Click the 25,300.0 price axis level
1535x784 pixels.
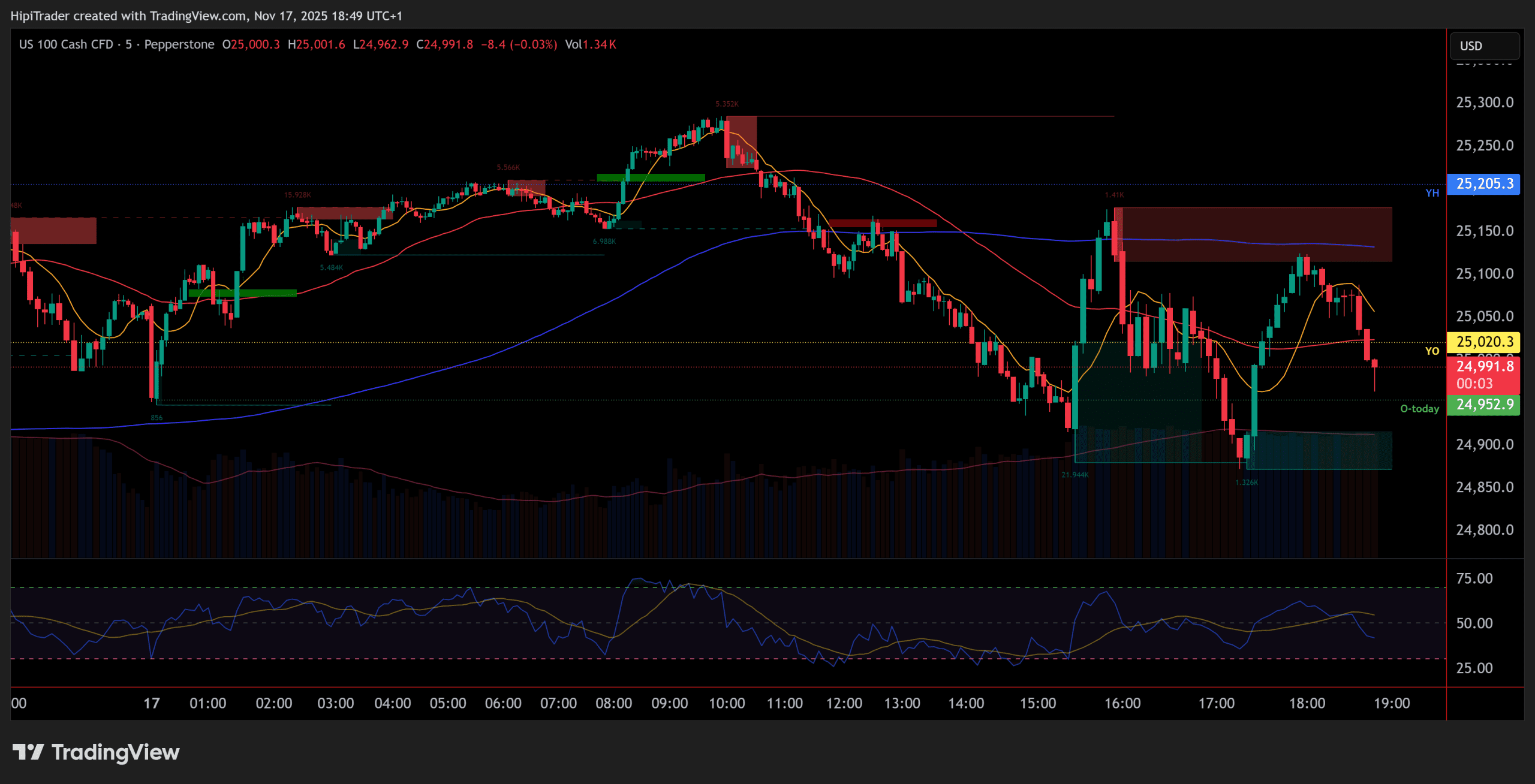point(1484,102)
